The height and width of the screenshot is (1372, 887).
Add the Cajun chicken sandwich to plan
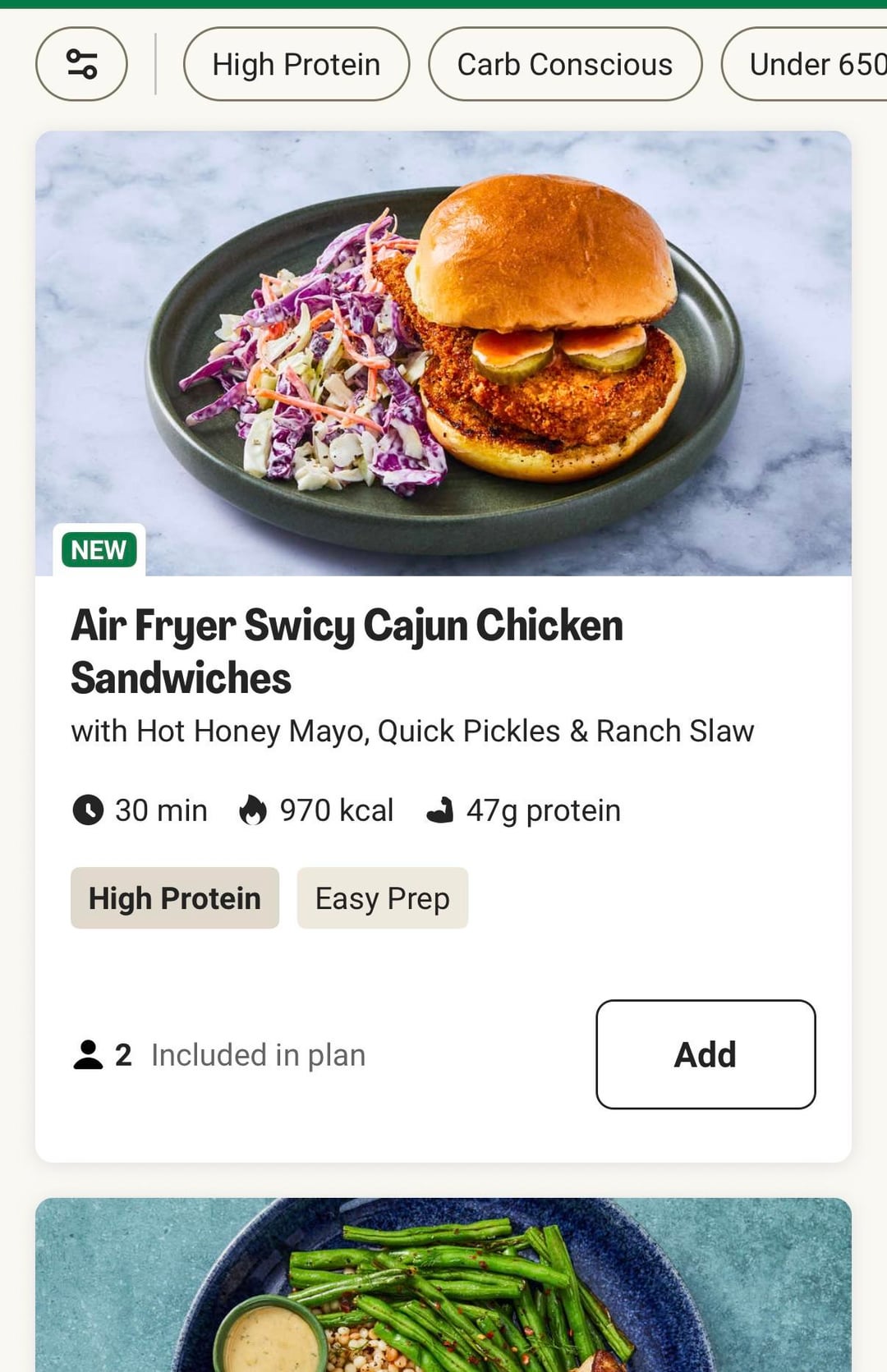[705, 1054]
